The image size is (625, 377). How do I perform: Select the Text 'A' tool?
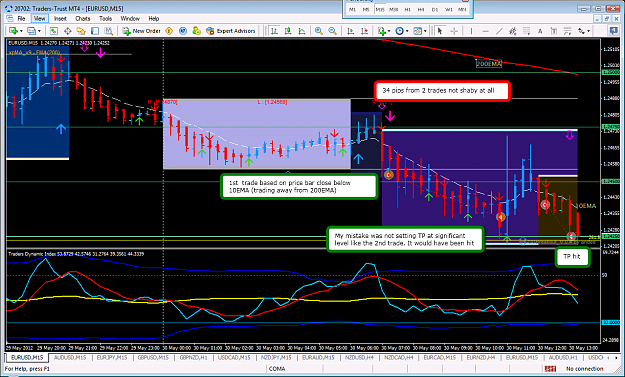pyautogui.click(x=540, y=31)
